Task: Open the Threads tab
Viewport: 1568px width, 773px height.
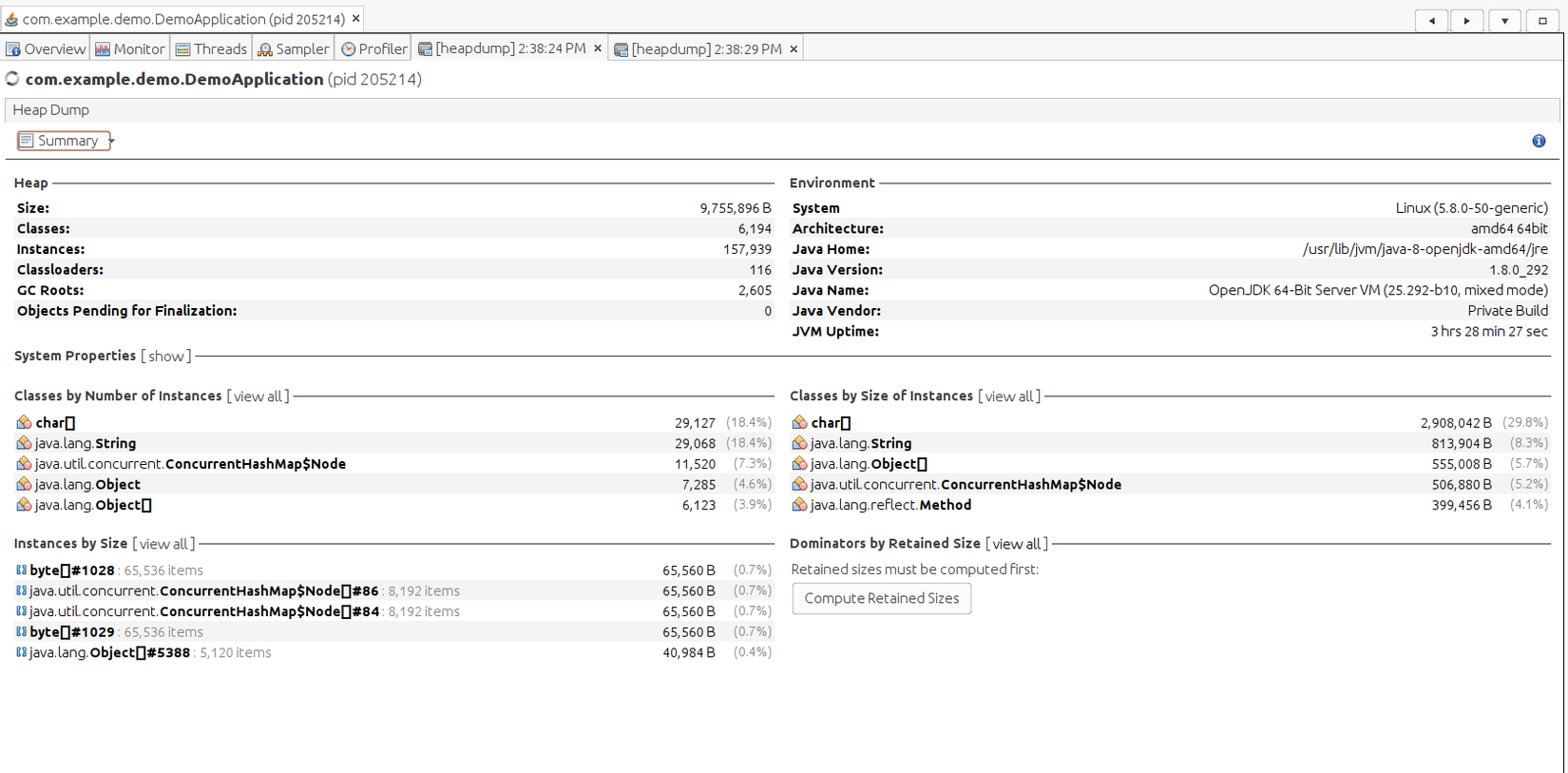Action: click(211, 48)
